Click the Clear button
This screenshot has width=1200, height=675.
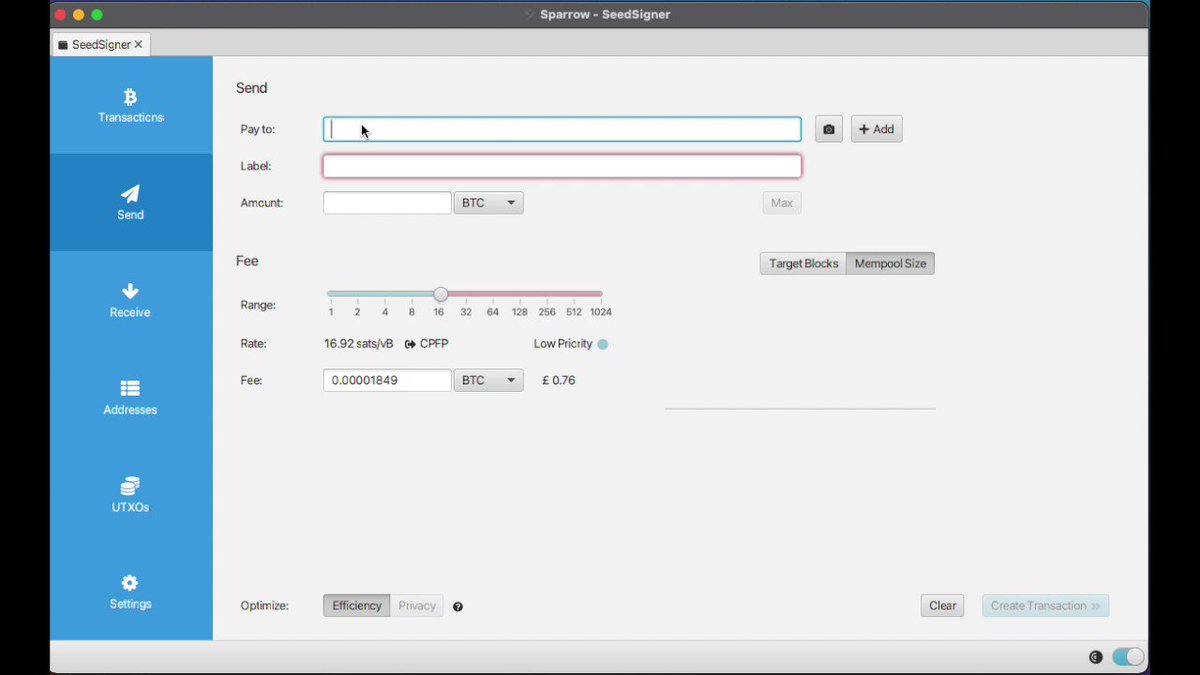(x=943, y=606)
